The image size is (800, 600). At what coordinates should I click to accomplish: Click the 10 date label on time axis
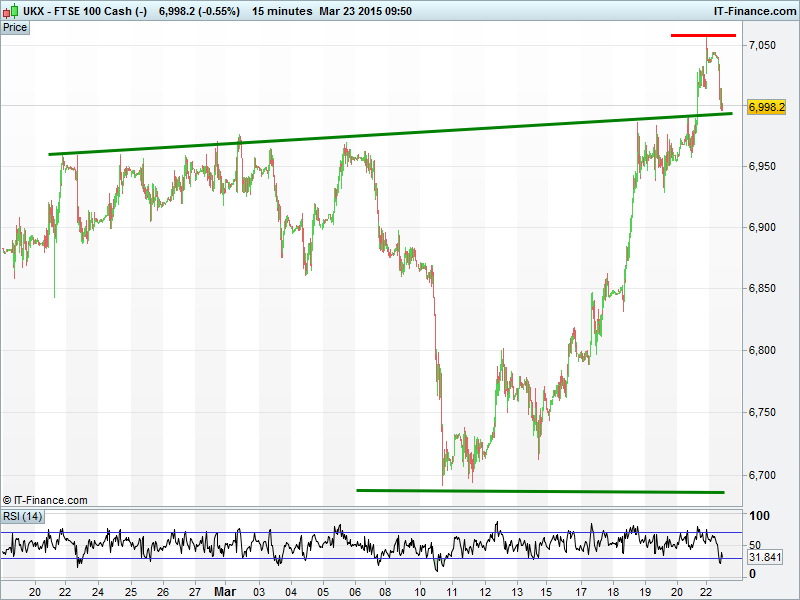[x=419, y=592]
